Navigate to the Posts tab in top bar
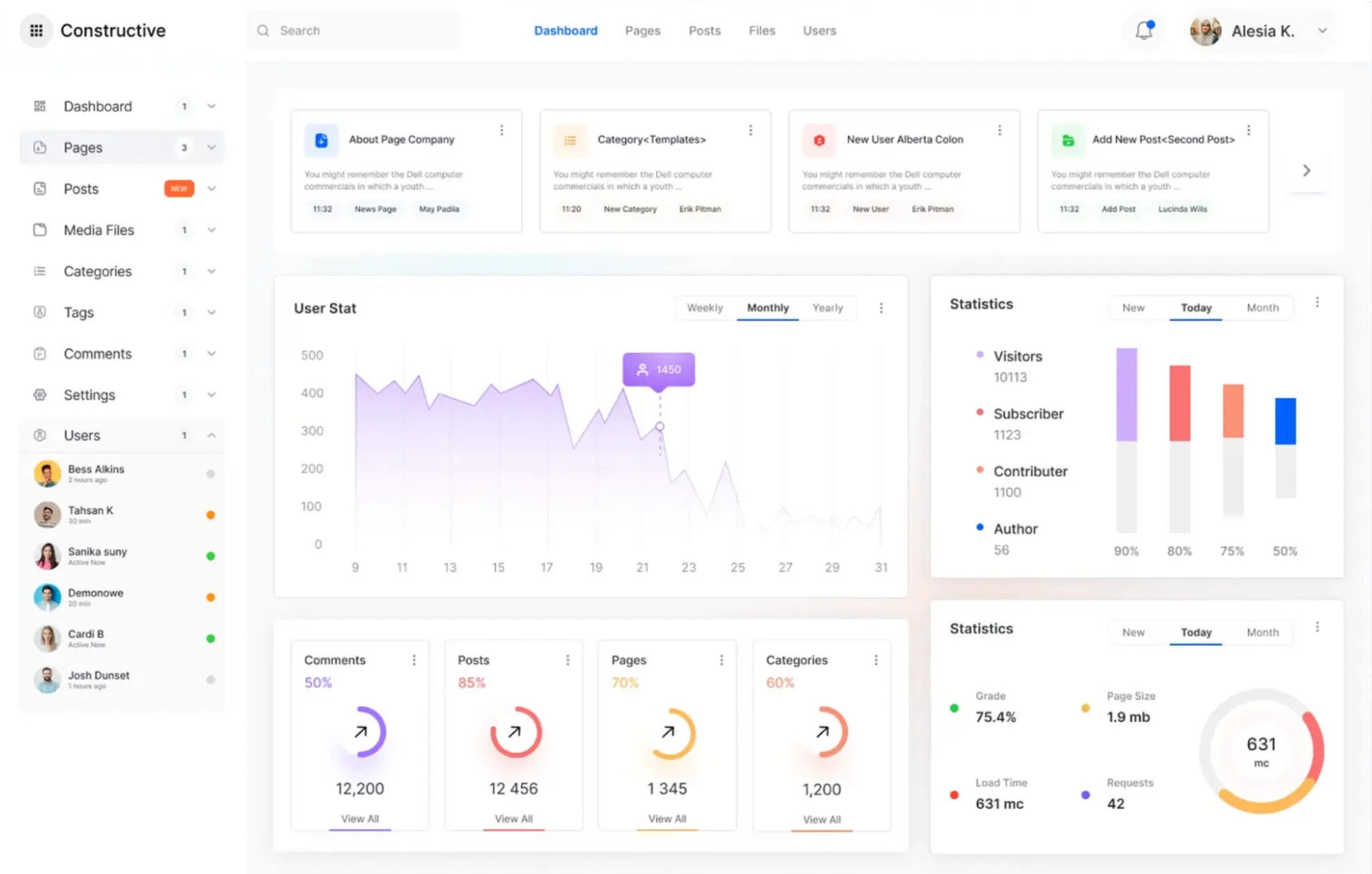Screen dimensions: 1372x874 pos(705,30)
